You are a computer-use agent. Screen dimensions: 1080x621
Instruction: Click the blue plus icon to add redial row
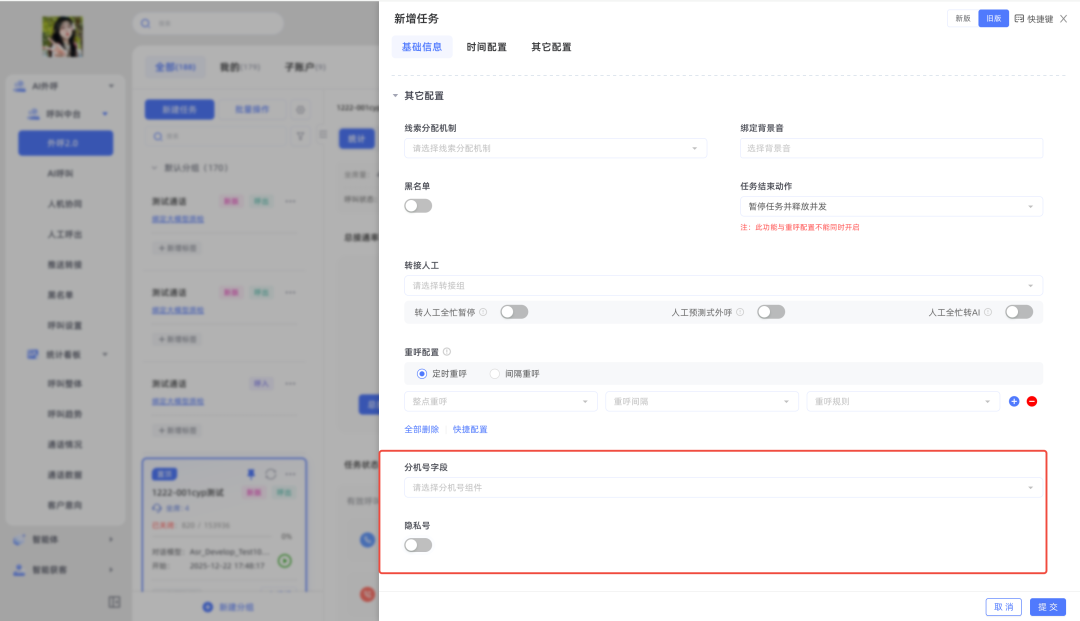click(1014, 401)
